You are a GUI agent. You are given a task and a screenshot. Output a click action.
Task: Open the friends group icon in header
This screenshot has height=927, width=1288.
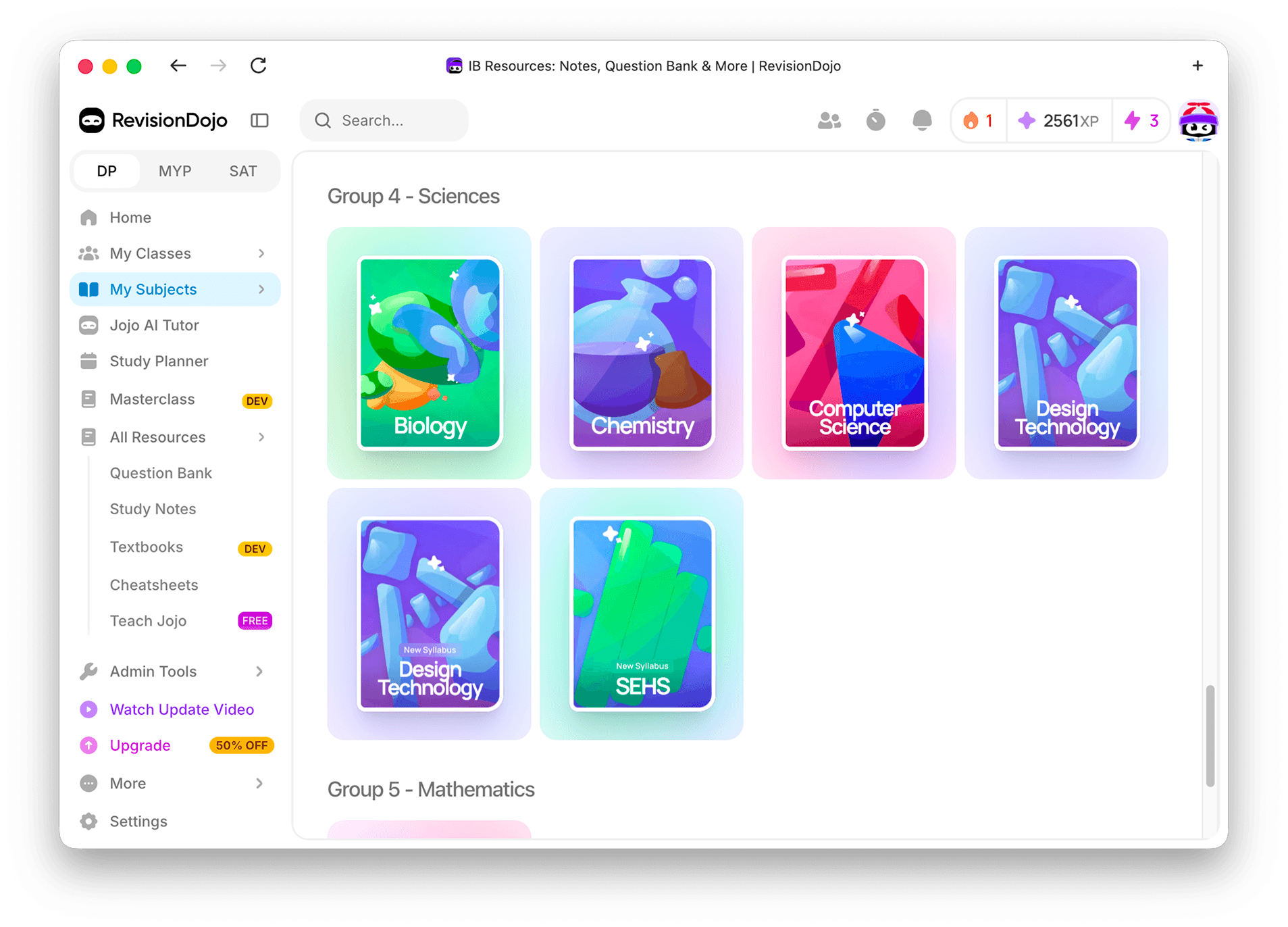(x=829, y=120)
